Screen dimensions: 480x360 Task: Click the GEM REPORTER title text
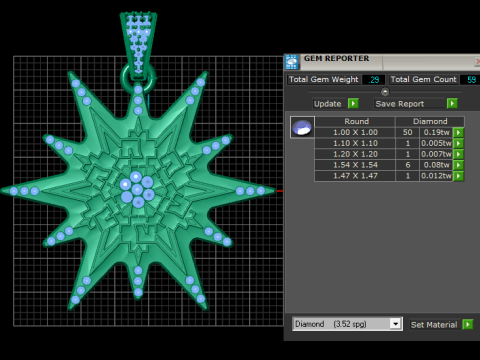click(336, 58)
